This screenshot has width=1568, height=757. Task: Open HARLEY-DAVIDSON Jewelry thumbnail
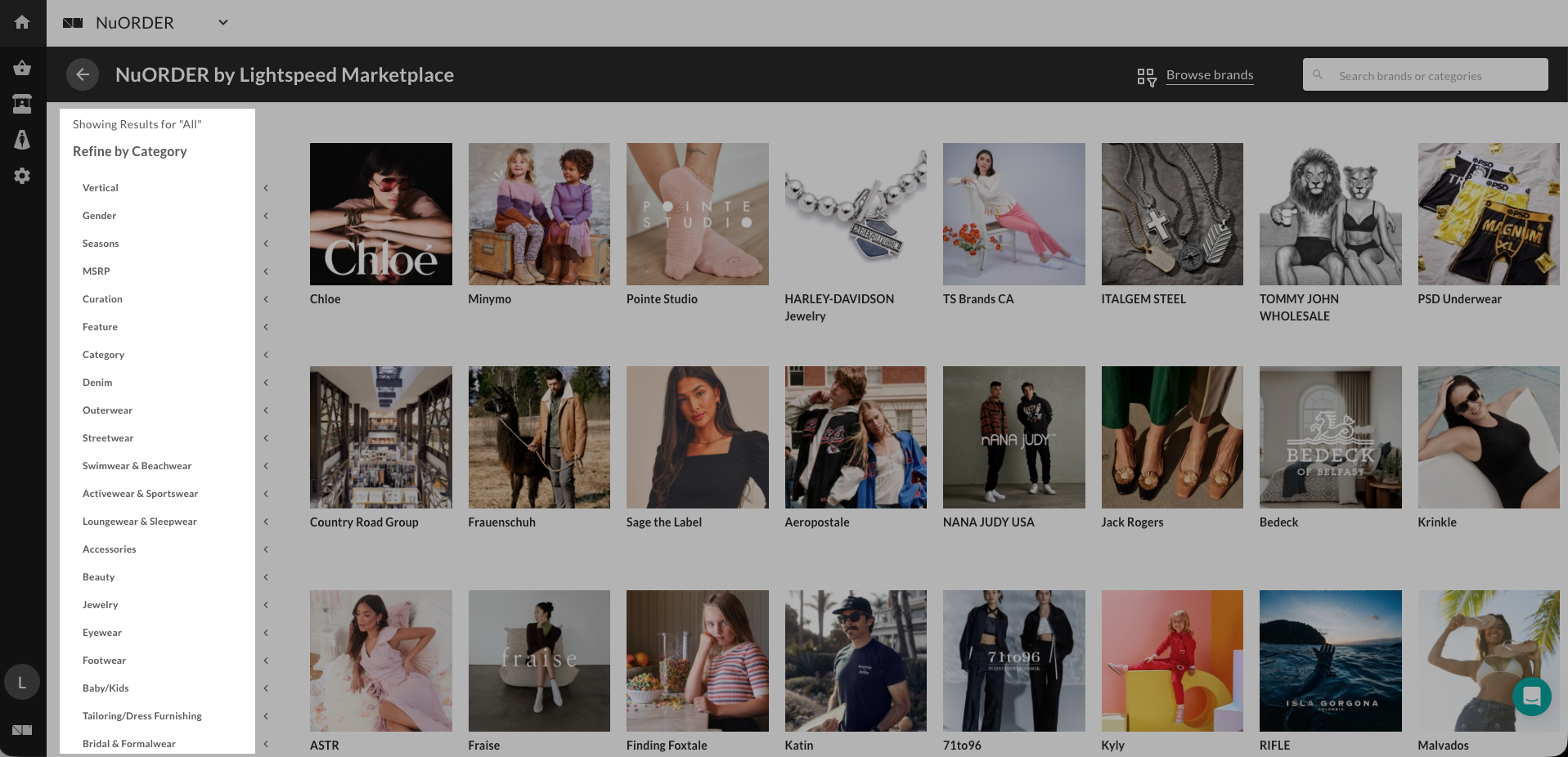click(856, 214)
